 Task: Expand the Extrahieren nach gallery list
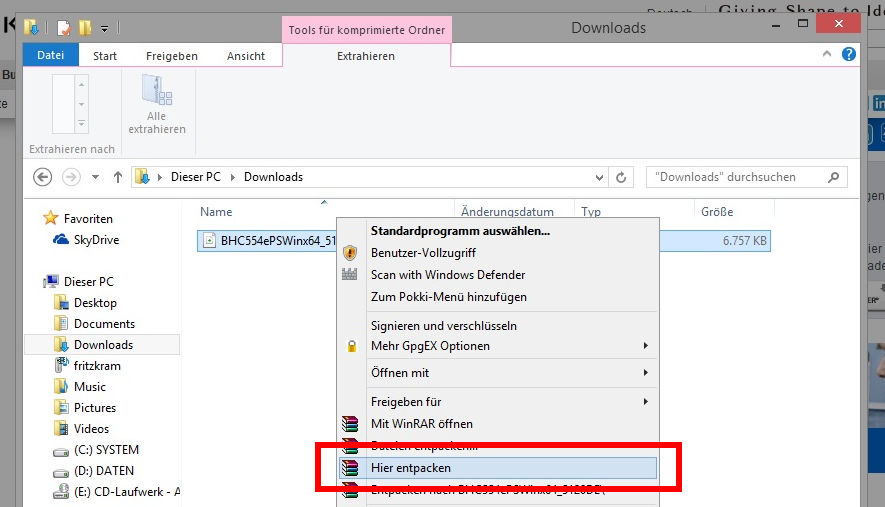pyautogui.click(x=82, y=124)
